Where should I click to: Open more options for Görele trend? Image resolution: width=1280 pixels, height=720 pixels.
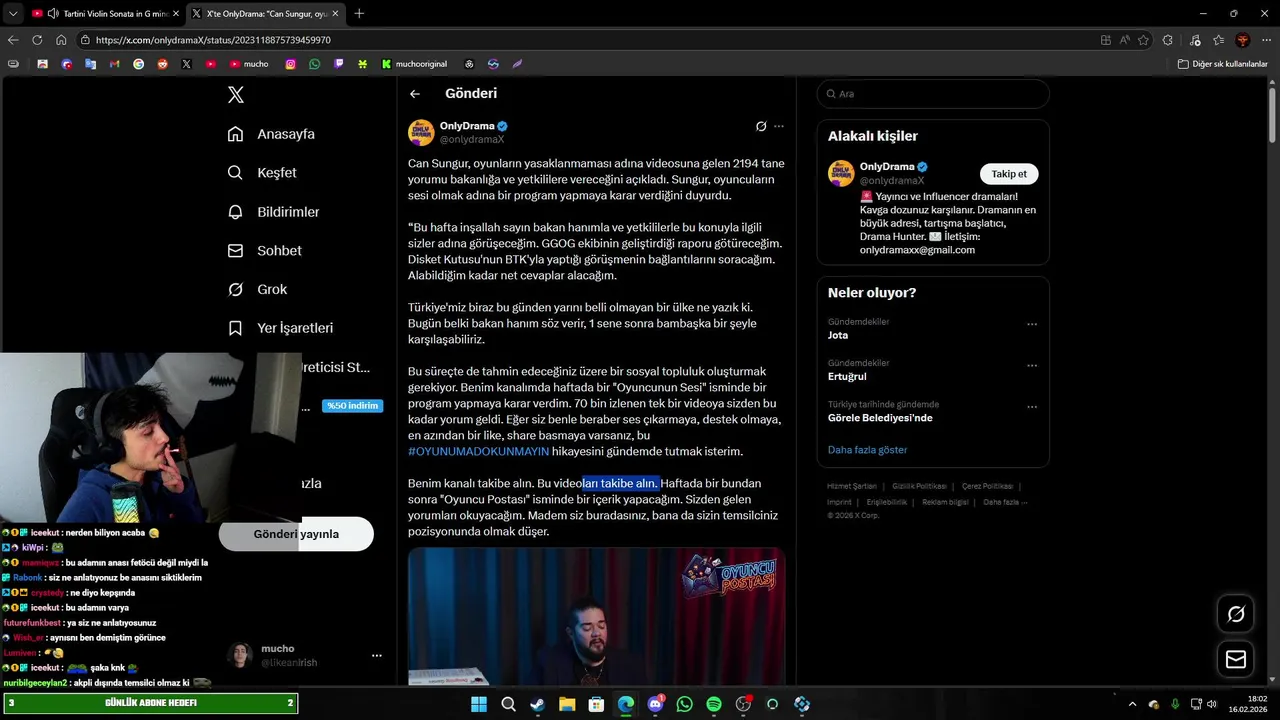1032,407
